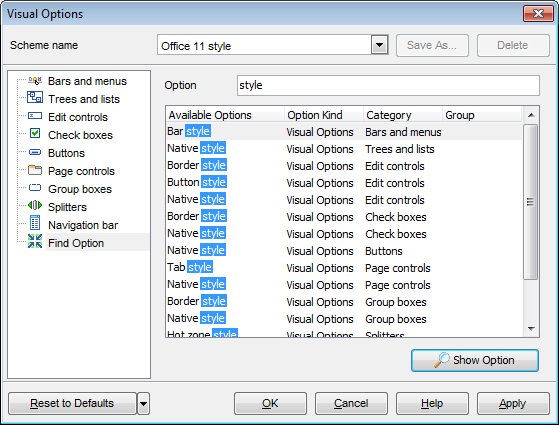
Task: Select the Find Option entry
Action: tap(76, 243)
